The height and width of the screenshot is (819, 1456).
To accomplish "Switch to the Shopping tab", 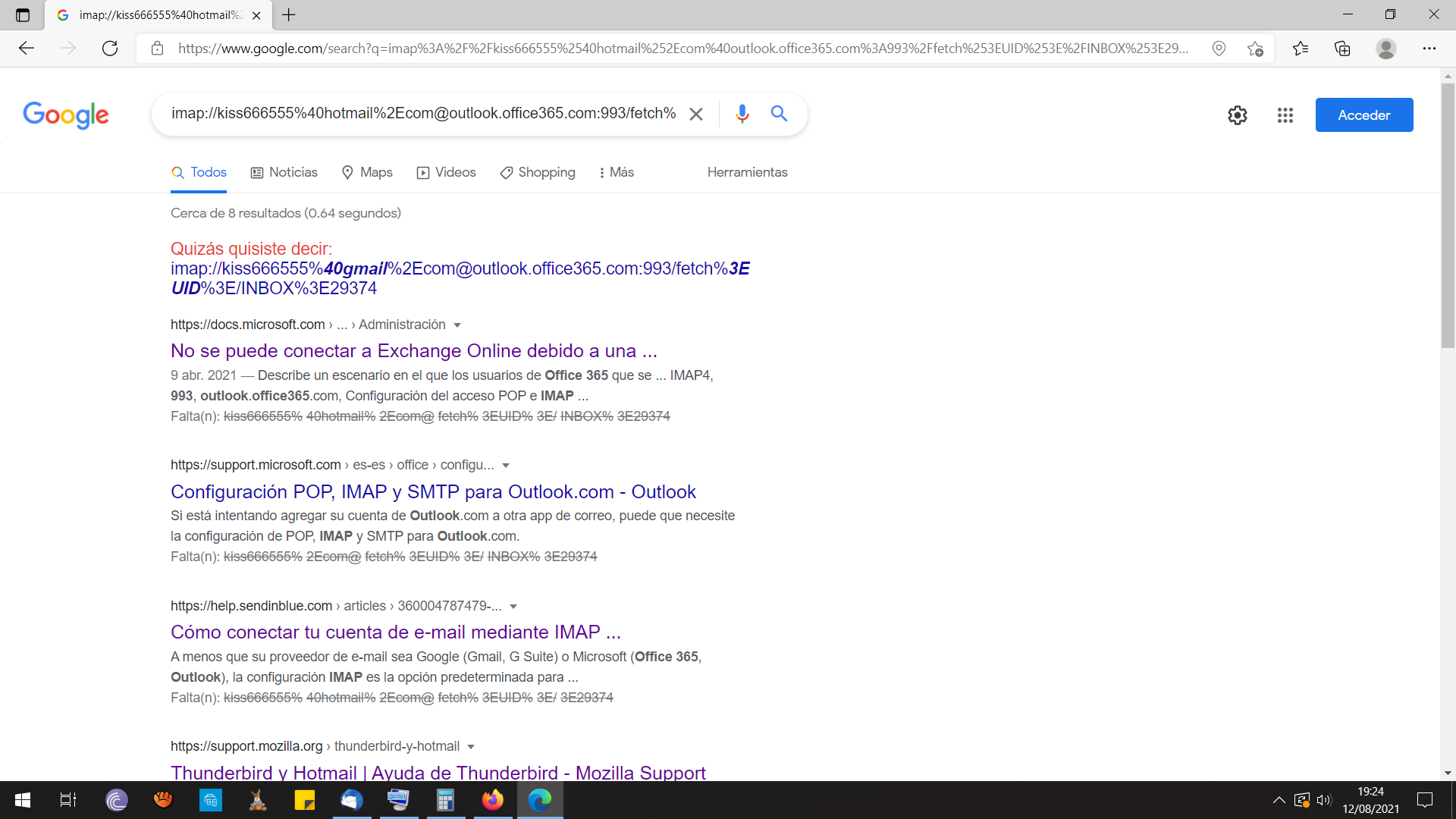I will (x=538, y=172).
